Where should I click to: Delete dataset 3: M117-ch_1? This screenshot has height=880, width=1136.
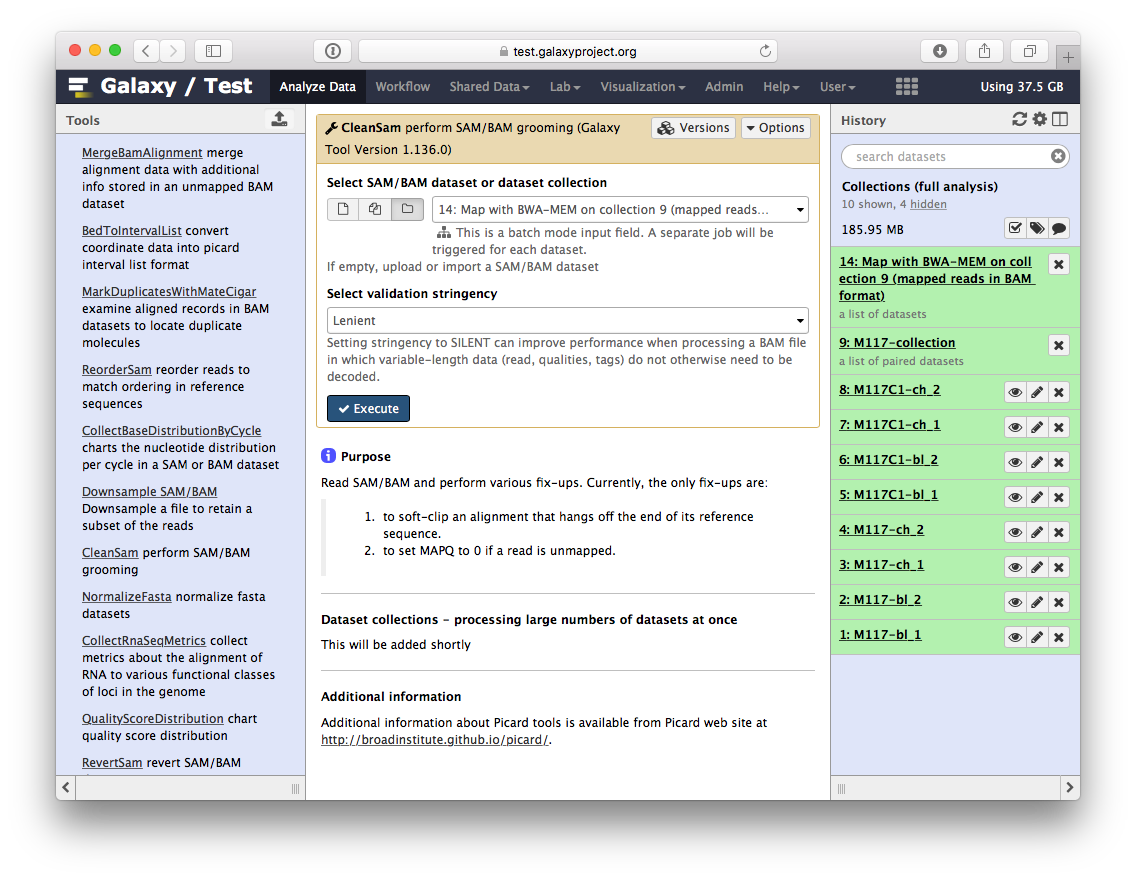click(x=1058, y=567)
